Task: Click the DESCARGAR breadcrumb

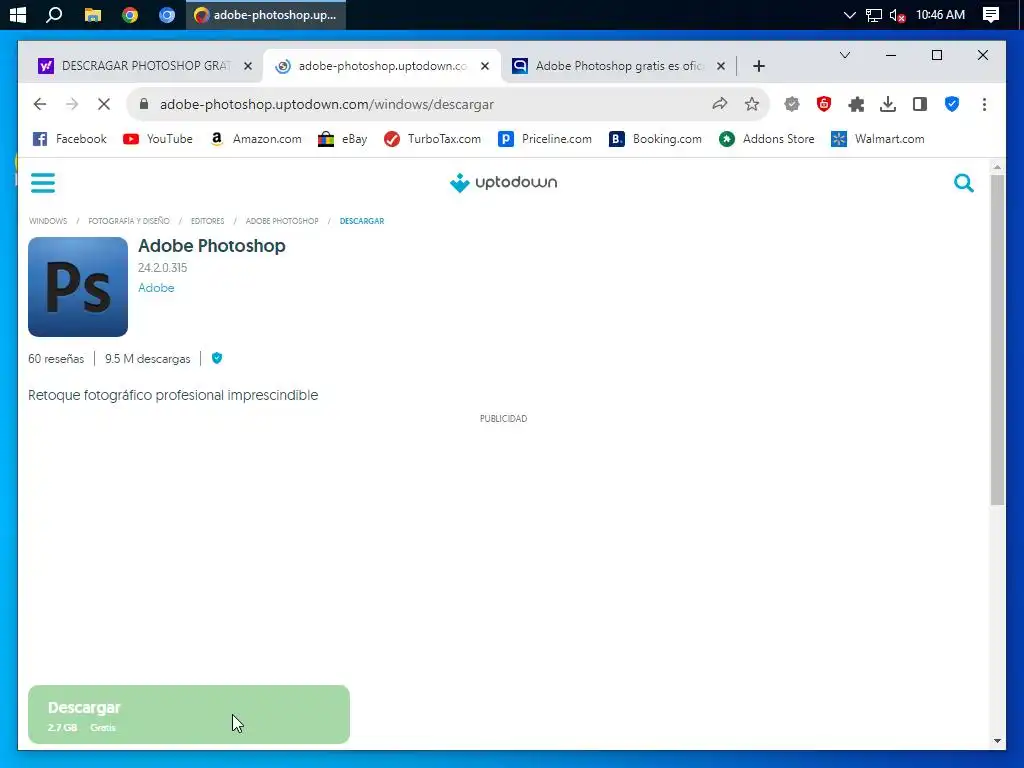Action: point(362,221)
